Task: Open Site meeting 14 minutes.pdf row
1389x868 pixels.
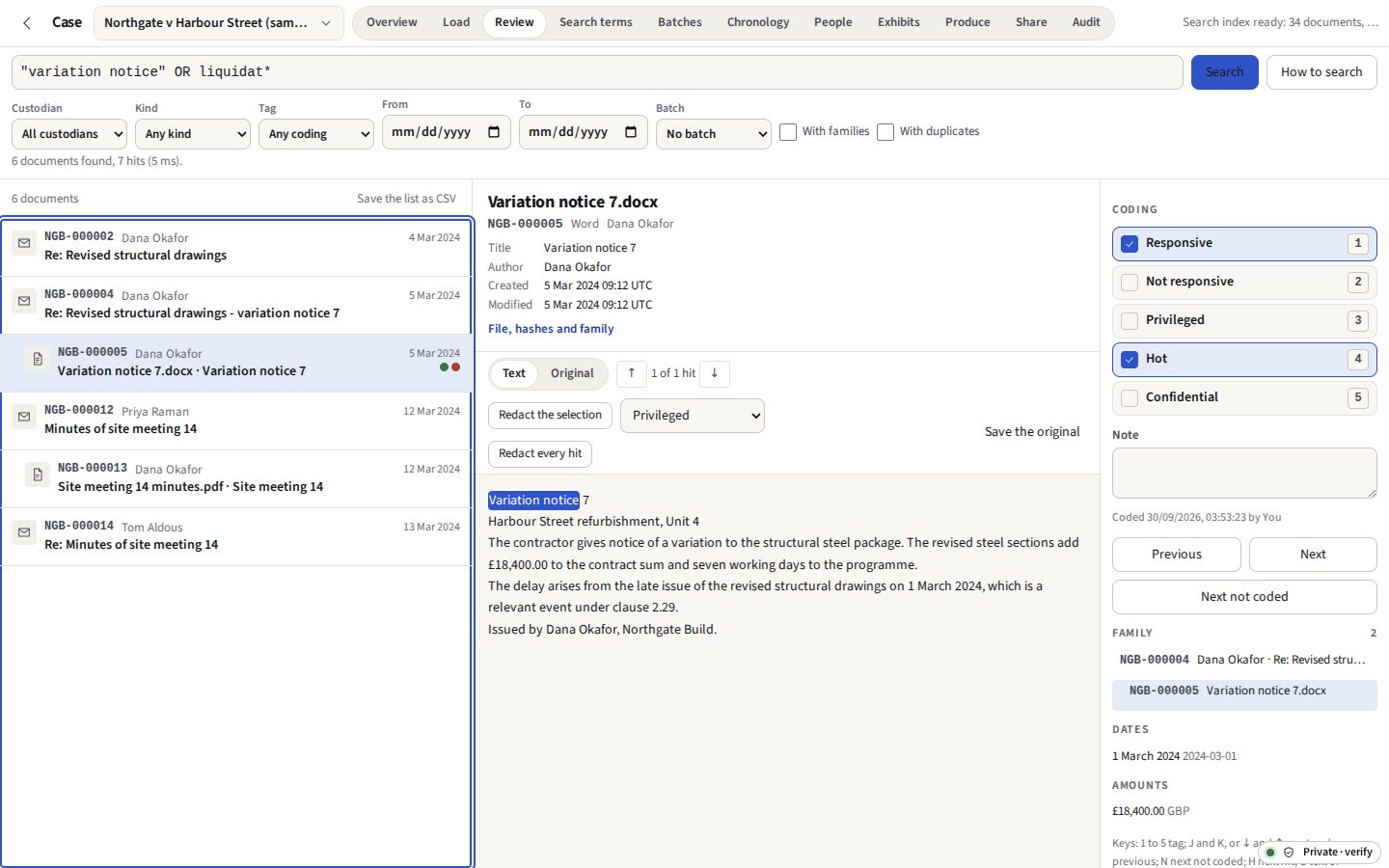Action: [x=236, y=478]
